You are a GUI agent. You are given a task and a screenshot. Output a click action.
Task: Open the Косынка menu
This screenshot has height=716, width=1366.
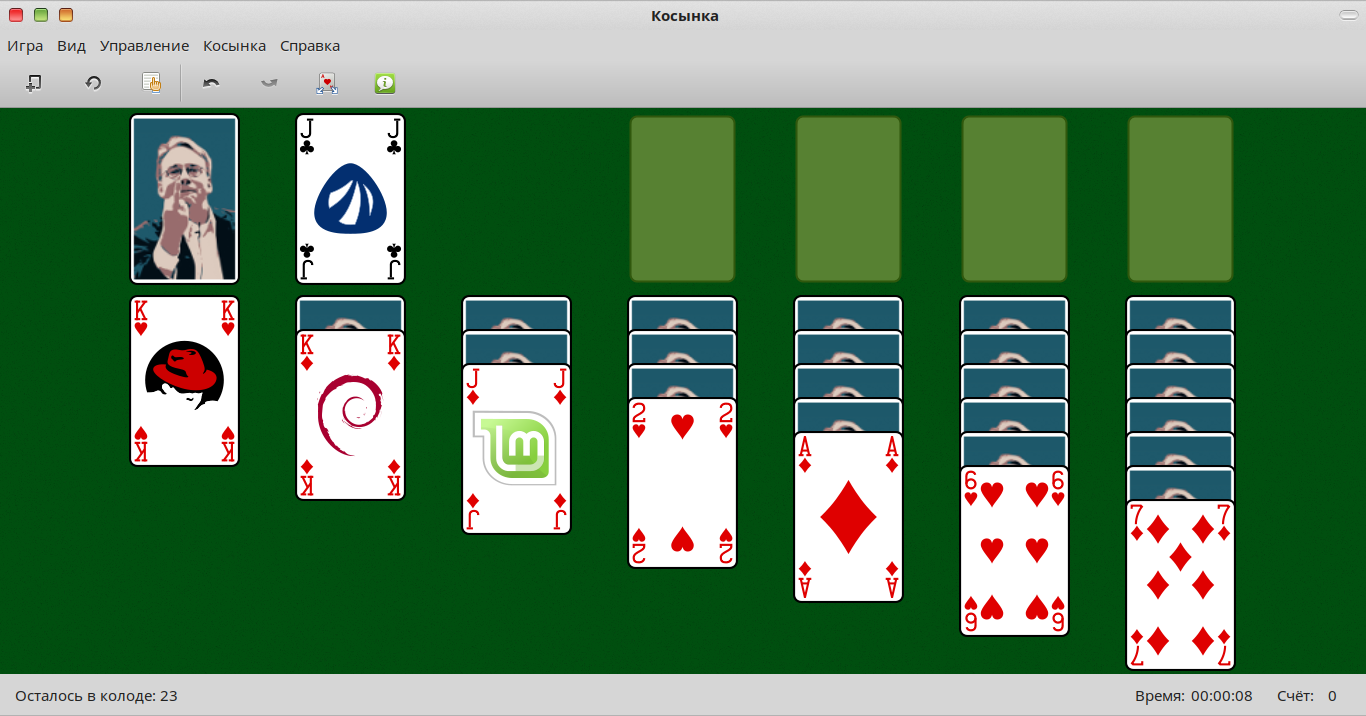[234, 46]
